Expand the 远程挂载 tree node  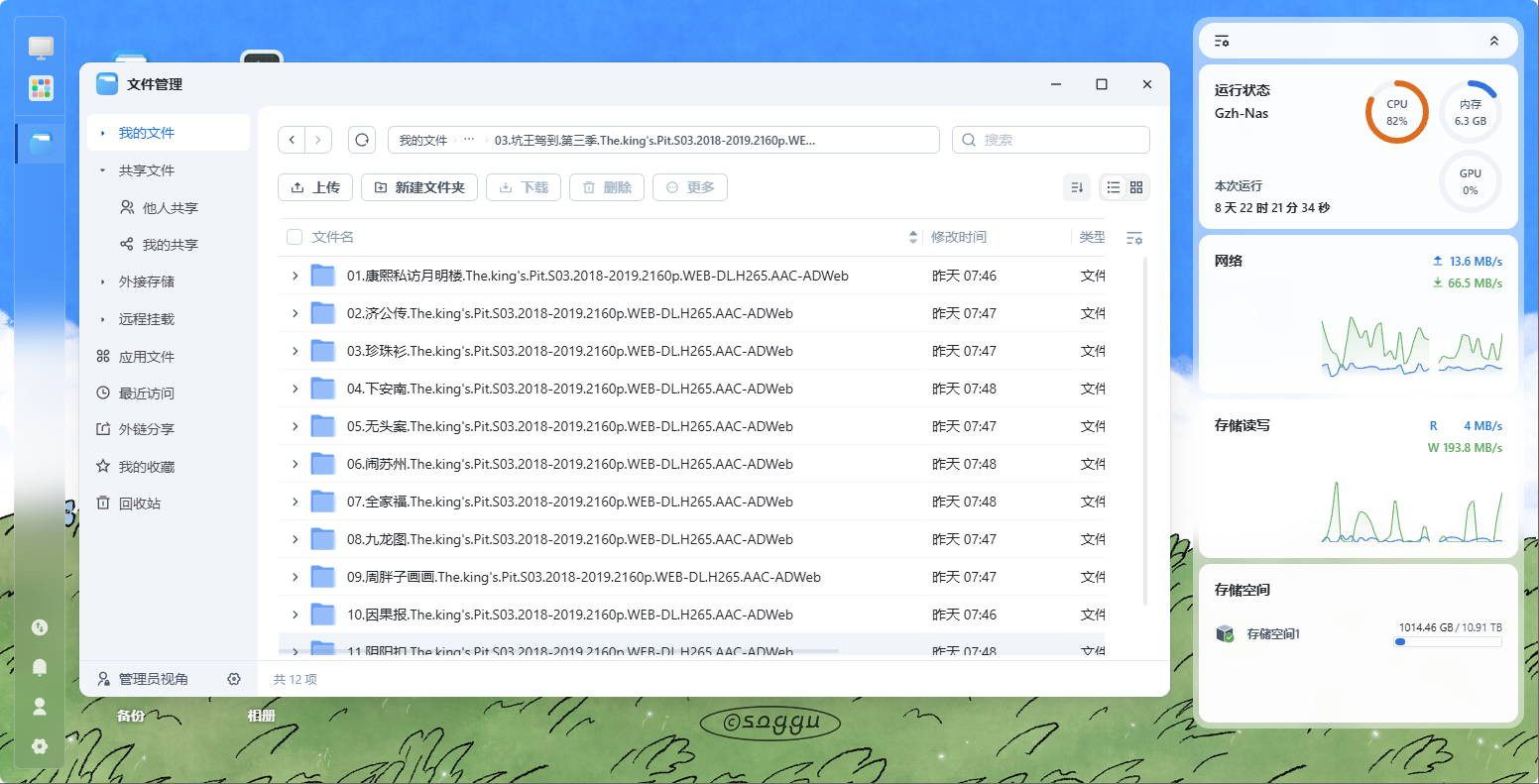102,319
